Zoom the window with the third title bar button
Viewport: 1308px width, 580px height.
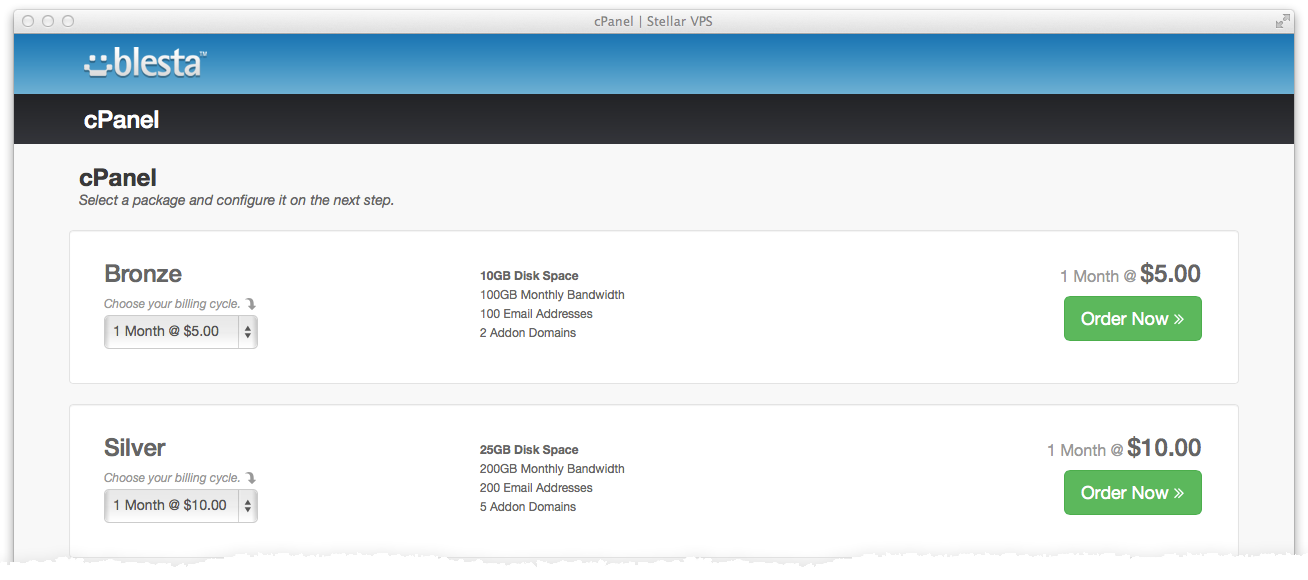pyautogui.click(x=68, y=21)
